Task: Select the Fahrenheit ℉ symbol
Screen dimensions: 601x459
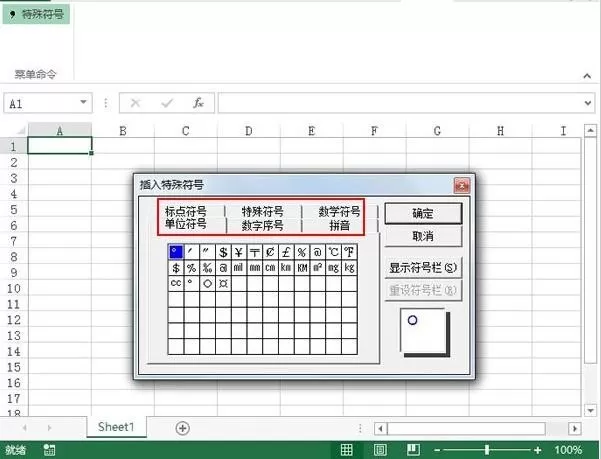Action: (349, 252)
